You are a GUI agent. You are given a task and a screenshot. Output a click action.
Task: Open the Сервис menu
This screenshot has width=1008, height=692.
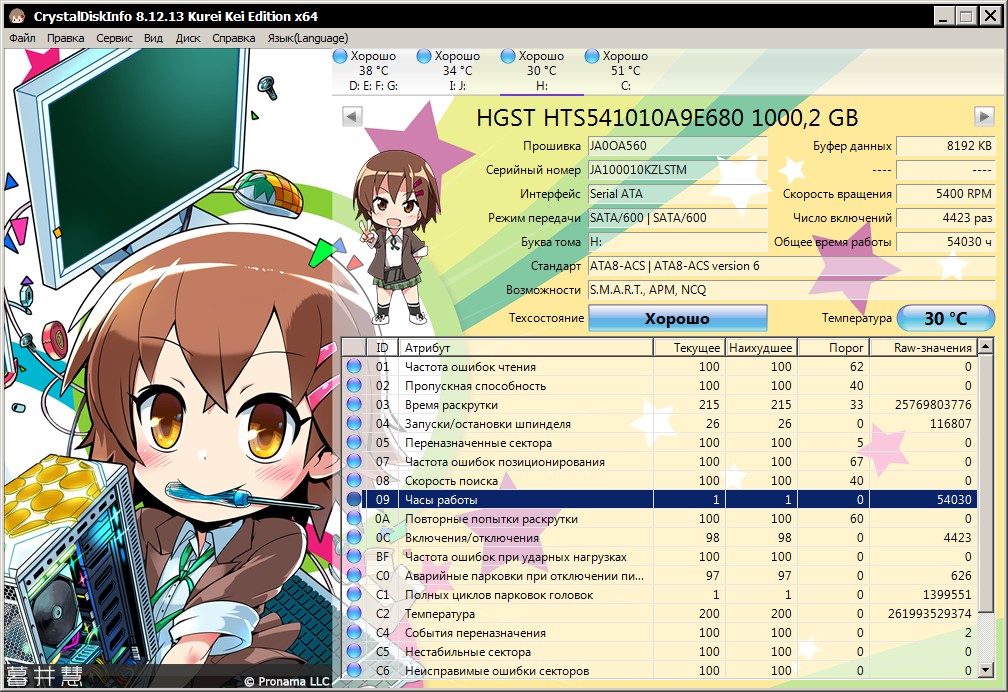click(x=114, y=38)
